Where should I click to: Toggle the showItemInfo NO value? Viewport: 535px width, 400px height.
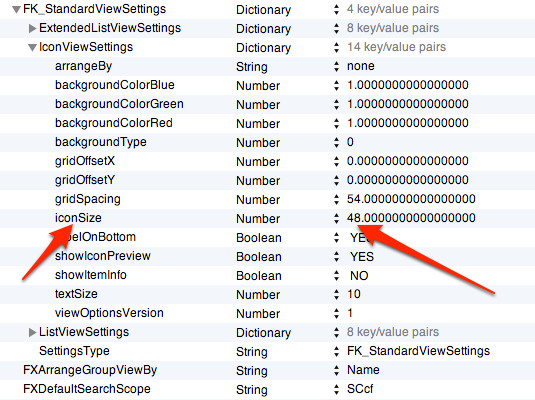coord(359,276)
